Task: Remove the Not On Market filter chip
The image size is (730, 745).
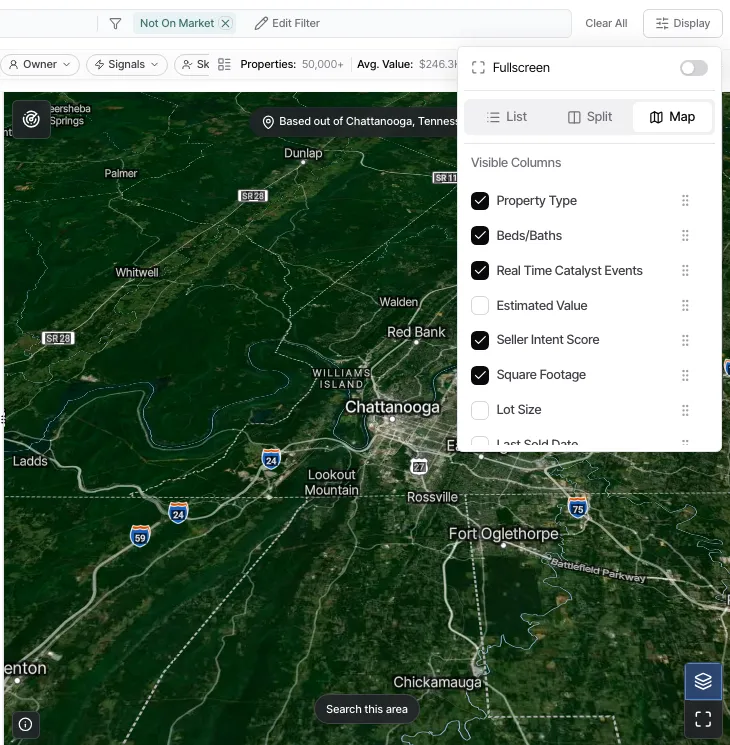Action: pyautogui.click(x=226, y=23)
